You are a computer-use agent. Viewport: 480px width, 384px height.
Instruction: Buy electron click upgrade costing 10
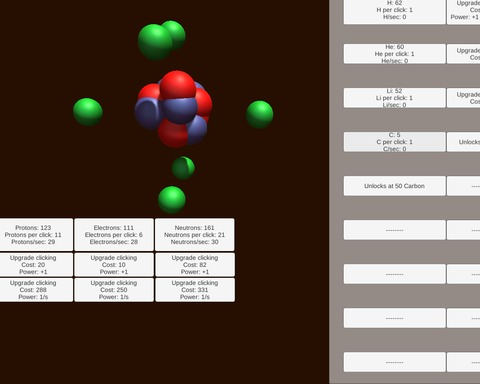point(114,265)
